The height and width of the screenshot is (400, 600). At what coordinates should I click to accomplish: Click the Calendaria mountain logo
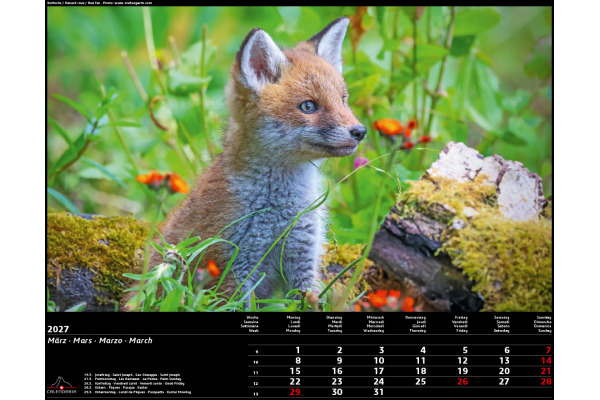coord(61,385)
